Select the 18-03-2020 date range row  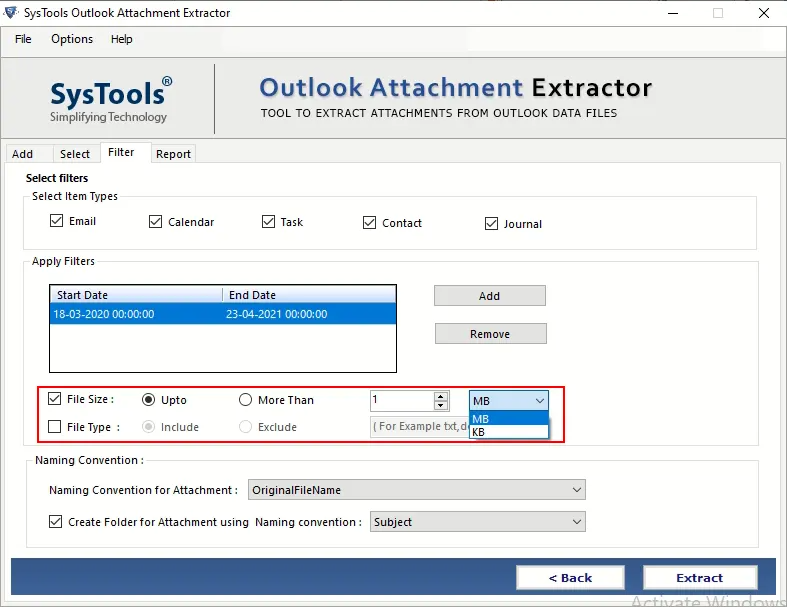[x=223, y=314]
